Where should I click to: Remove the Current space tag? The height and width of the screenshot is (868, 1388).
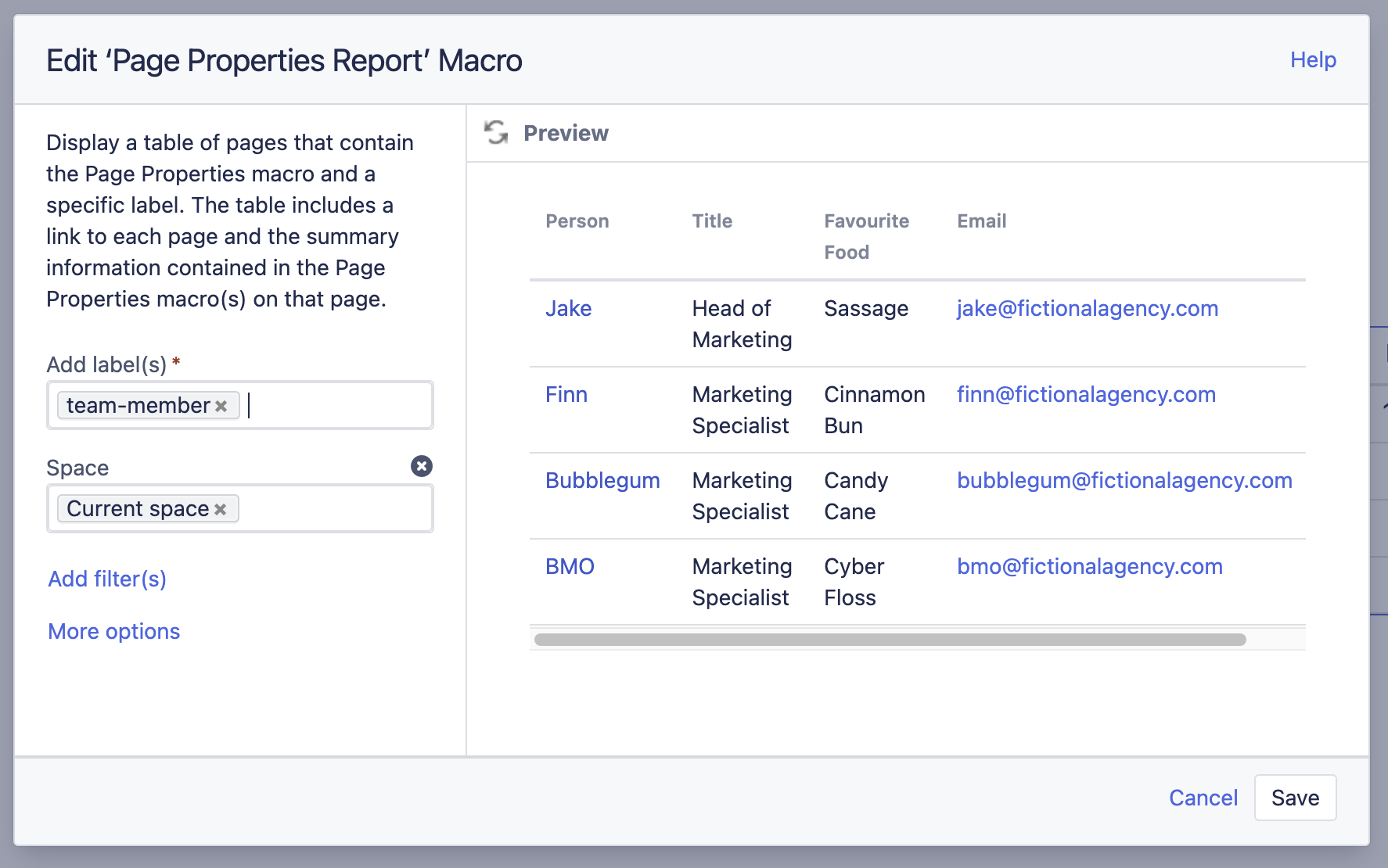221,509
